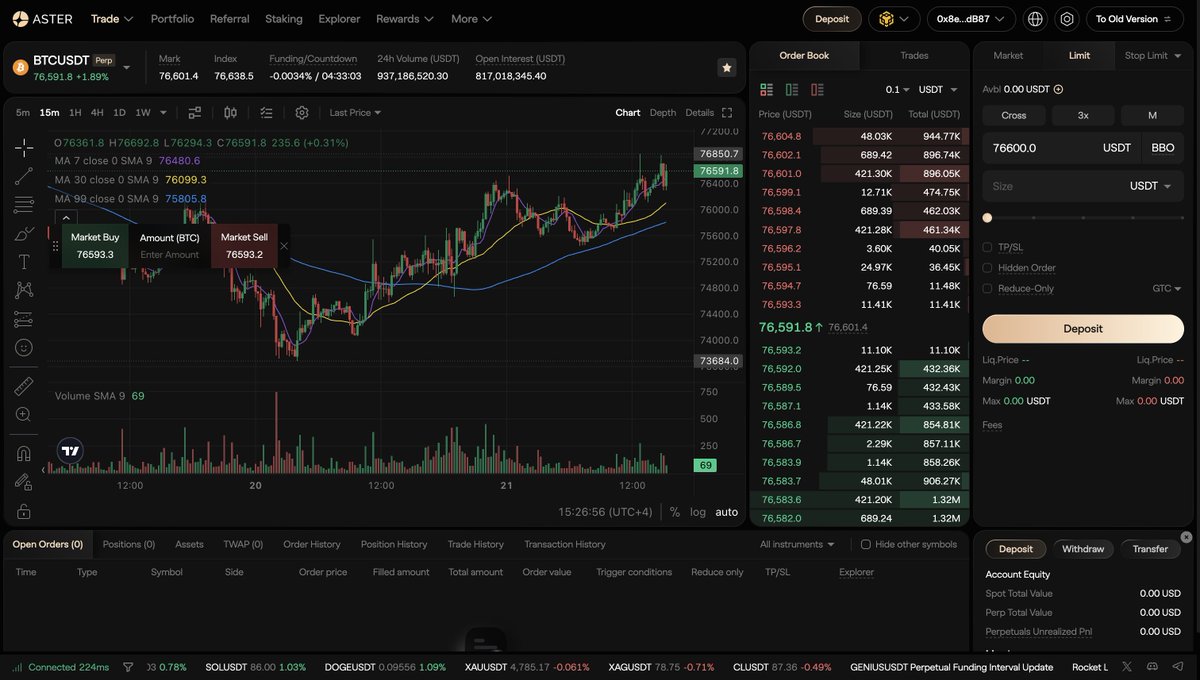Open the emoji icons tool
This screenshot has height=680, width=1200.
(24, 348)
